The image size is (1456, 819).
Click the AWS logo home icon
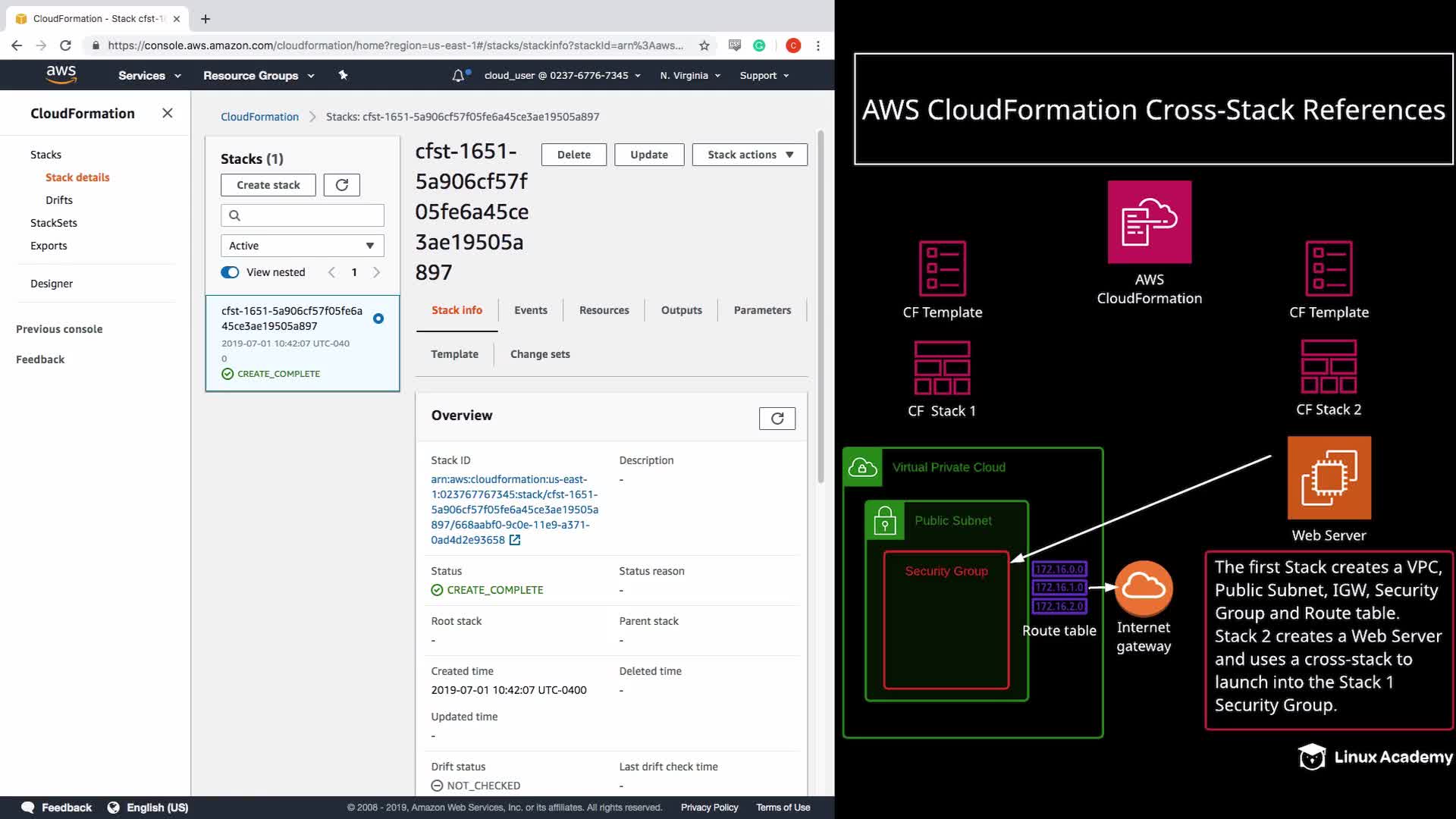61,75
